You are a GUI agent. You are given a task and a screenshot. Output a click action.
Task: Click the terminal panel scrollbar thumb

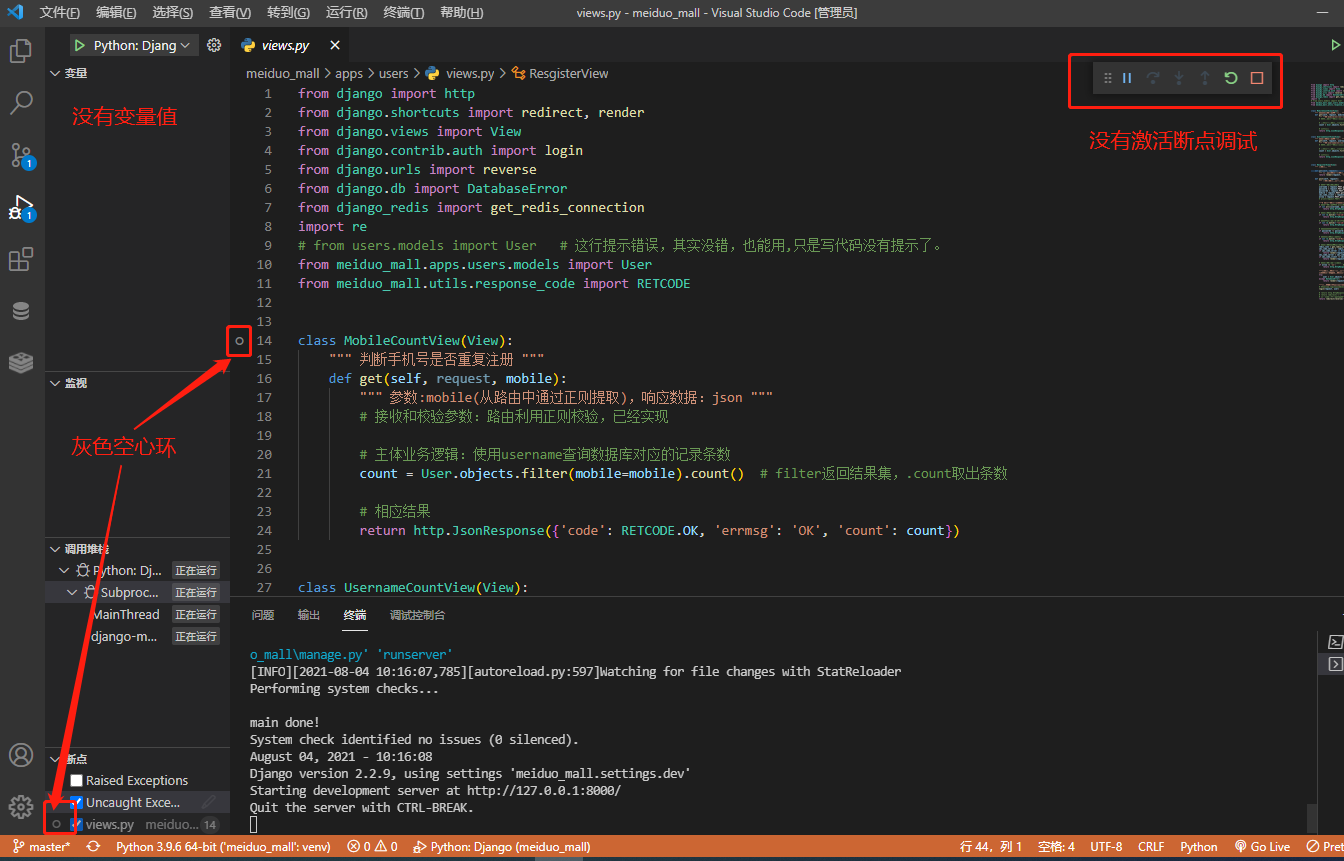[x=1312, y=817]
